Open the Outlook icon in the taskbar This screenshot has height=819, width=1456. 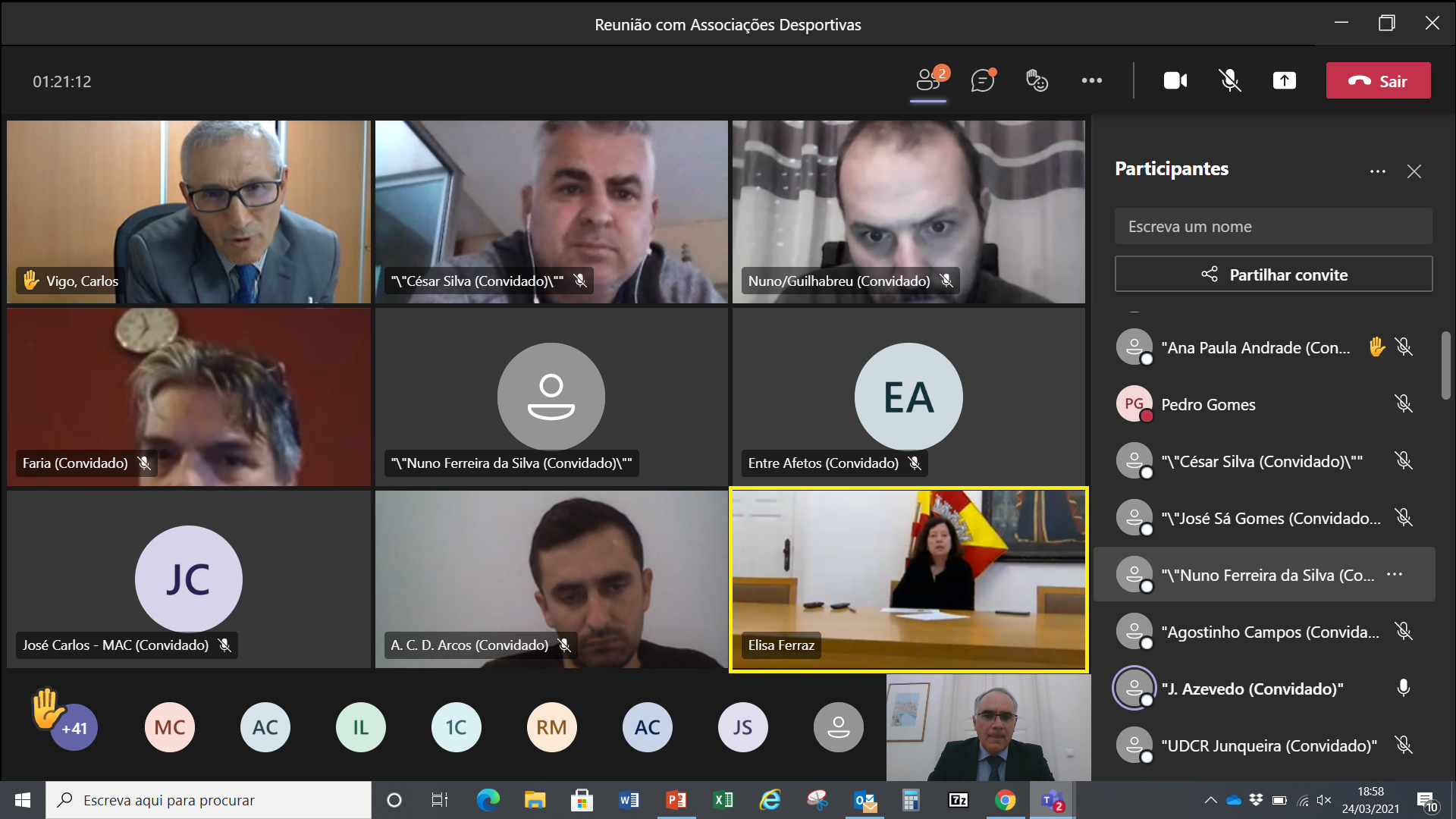tap(864, 800)
